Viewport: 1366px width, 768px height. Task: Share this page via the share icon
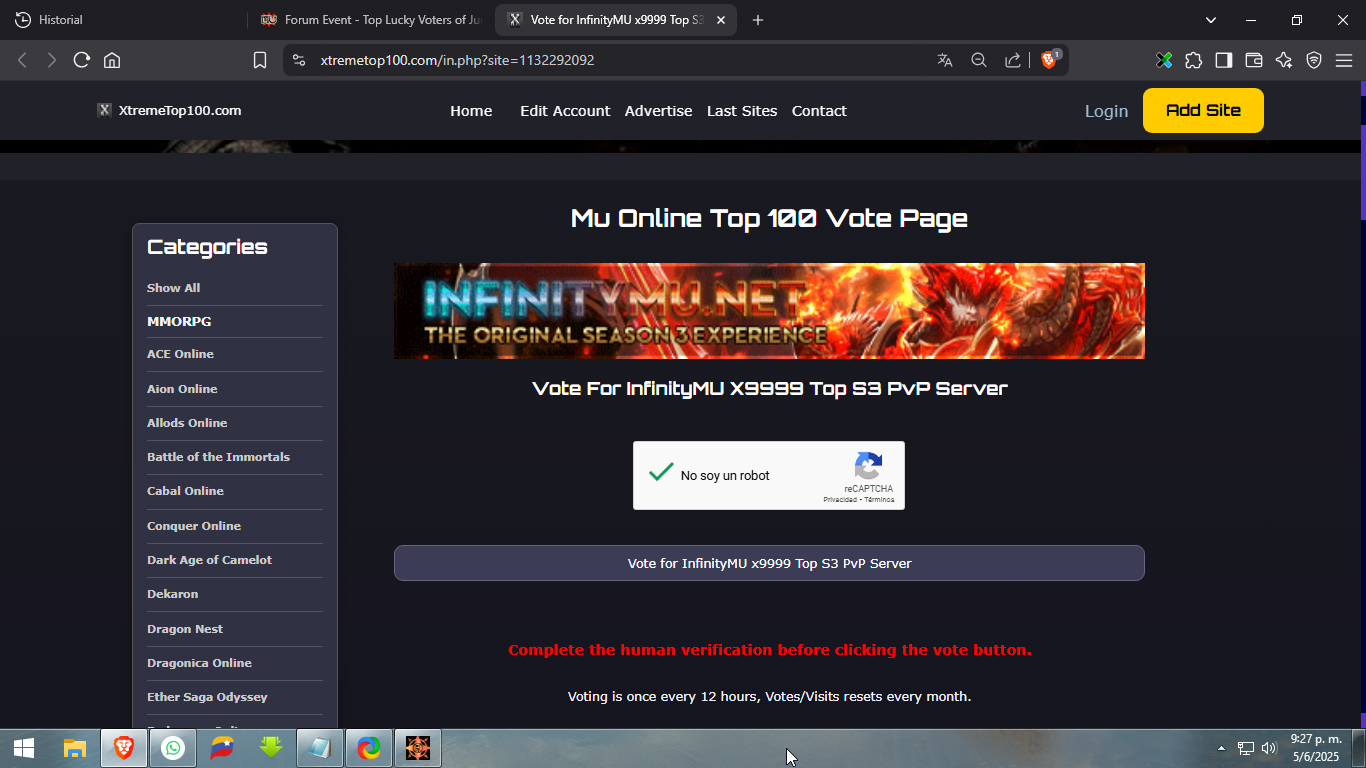[1013, 60]
